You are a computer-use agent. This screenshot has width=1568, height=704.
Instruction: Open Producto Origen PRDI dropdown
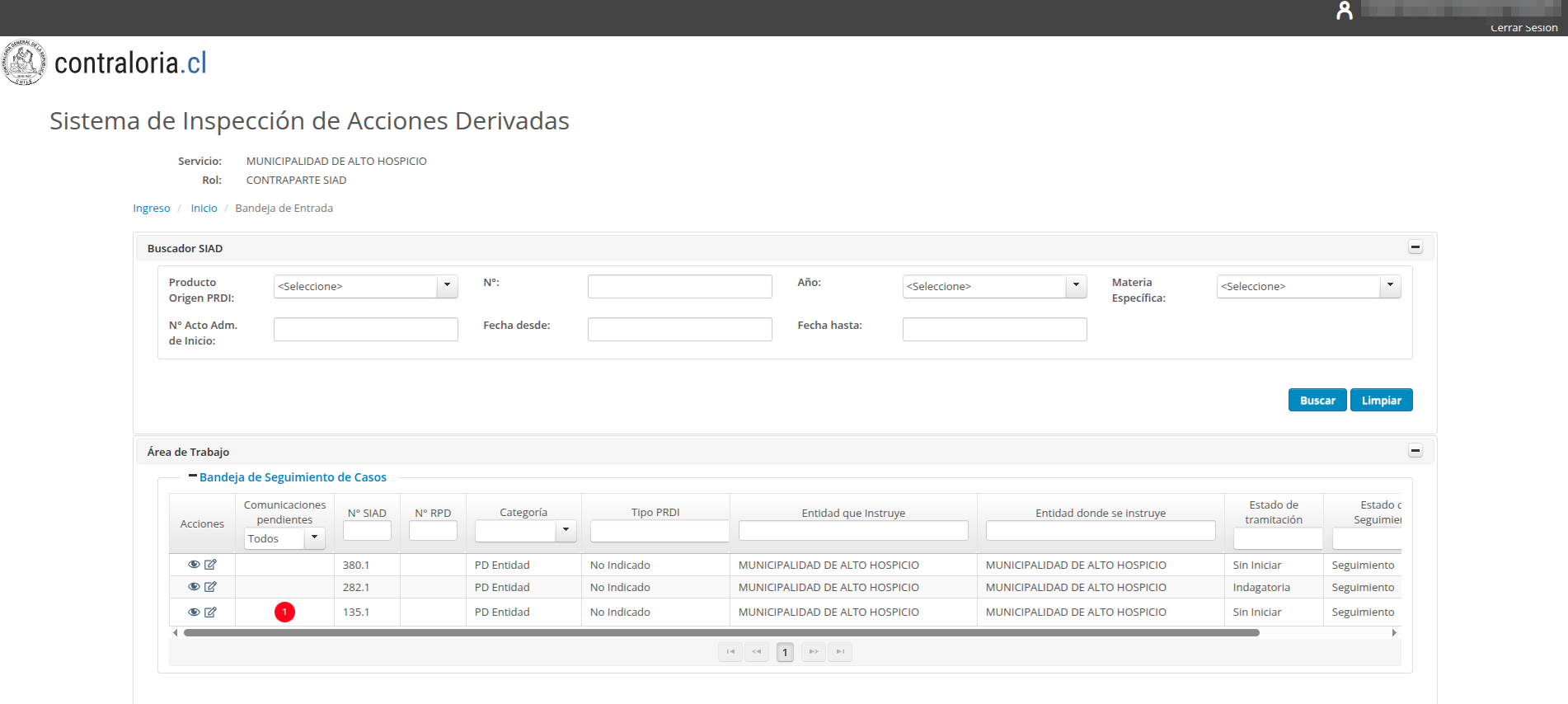click(366, 286)
